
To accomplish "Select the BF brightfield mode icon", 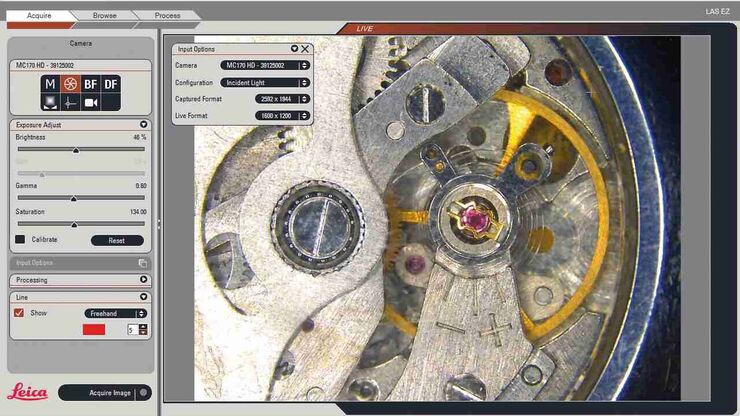I will [90, 84].
